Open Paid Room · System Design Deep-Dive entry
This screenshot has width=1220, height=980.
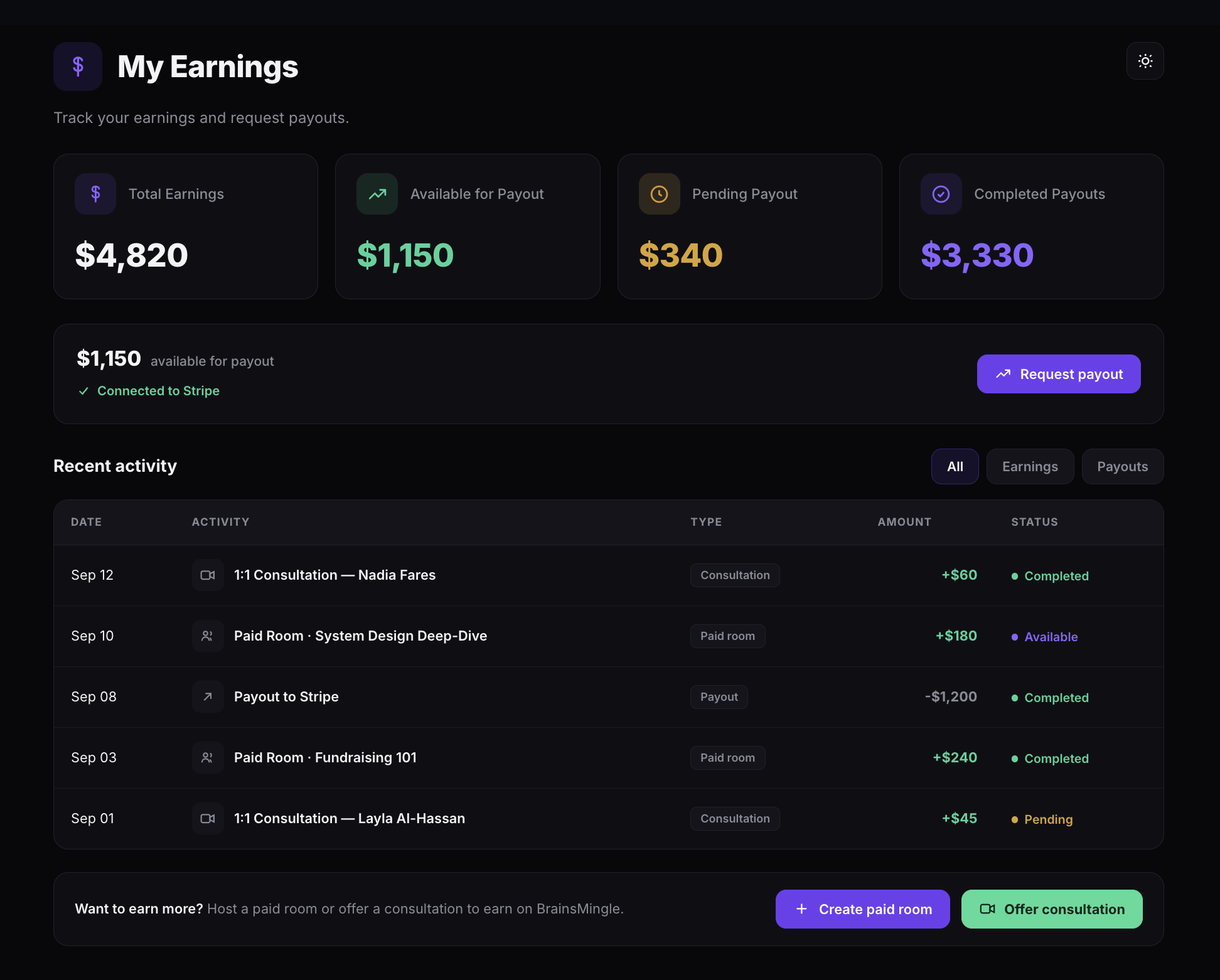609,636
